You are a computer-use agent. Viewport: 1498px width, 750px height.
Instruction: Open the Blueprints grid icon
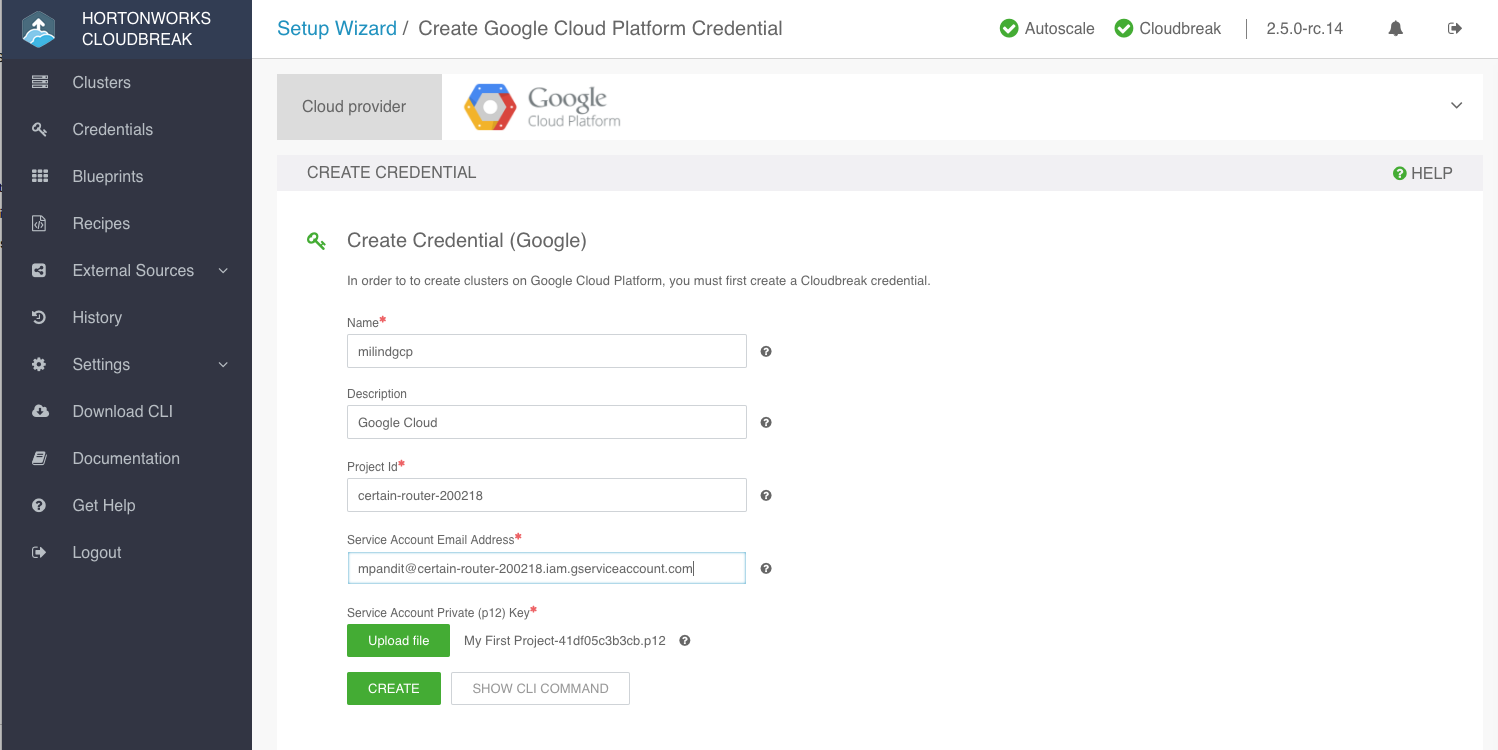tap(39, 176)
